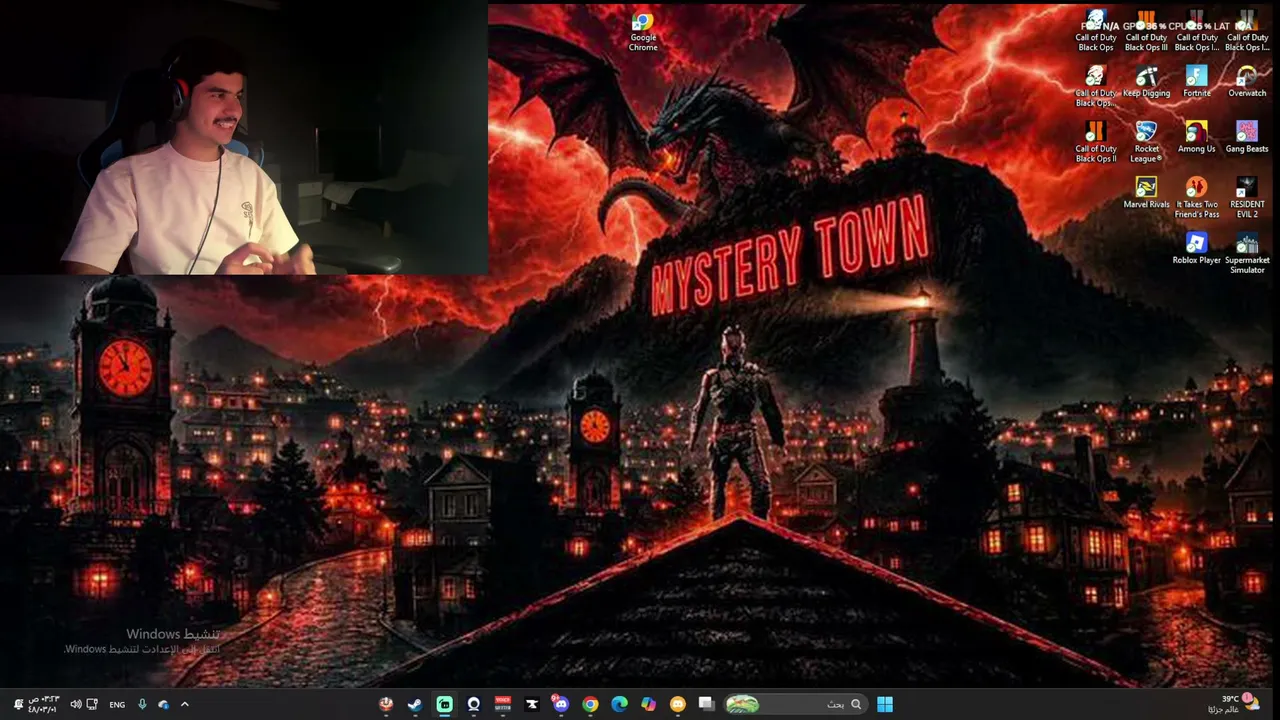Open Google Chrome from the taskbar
This screenshot has height=720, width=1280.
point(590,704)
